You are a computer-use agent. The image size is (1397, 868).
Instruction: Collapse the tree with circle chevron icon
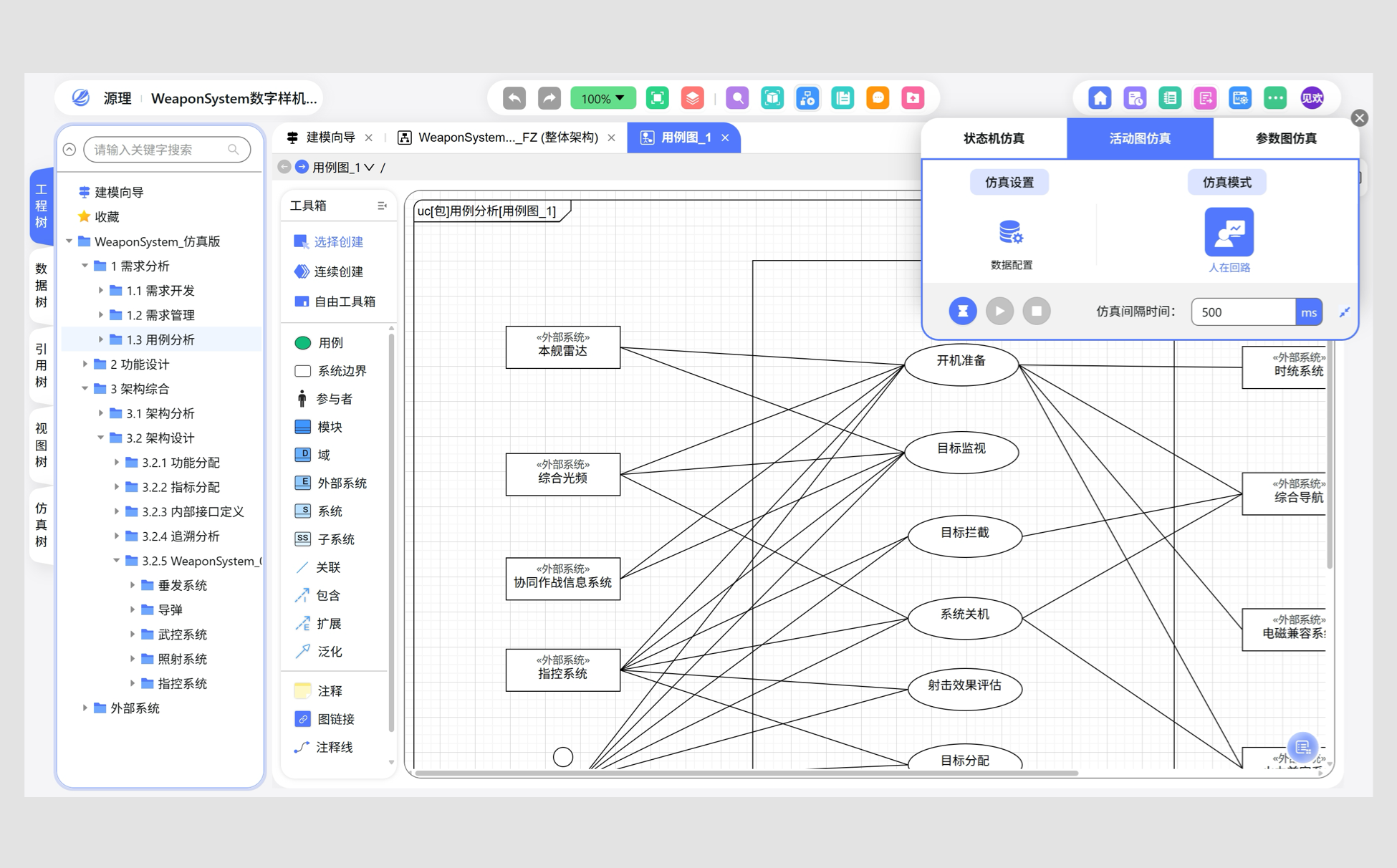[x=69, y=150]
